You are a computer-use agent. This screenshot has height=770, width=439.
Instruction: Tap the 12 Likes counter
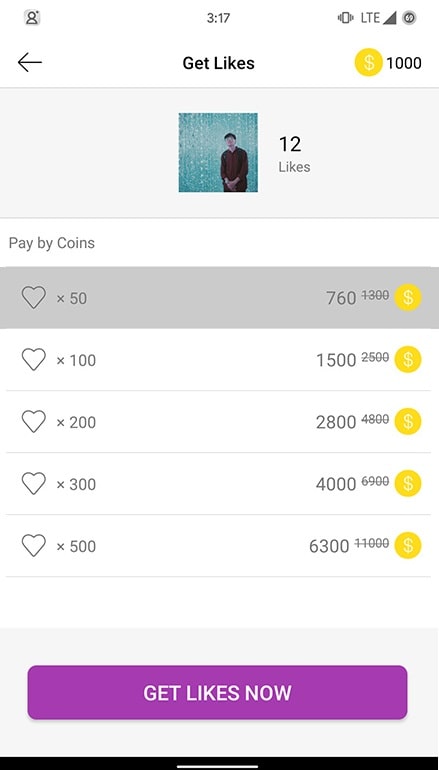click(x=294, y=154)
